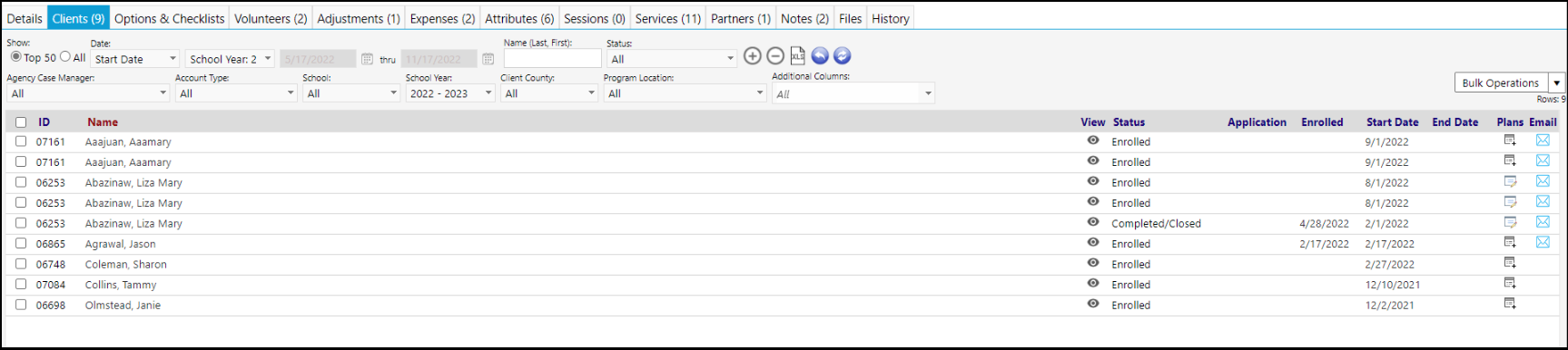Edit plan icon in the Completed/Closed Abazinaw row
The width and height of the screenshot is (1568, 350).
click(x=1510, y=222)
